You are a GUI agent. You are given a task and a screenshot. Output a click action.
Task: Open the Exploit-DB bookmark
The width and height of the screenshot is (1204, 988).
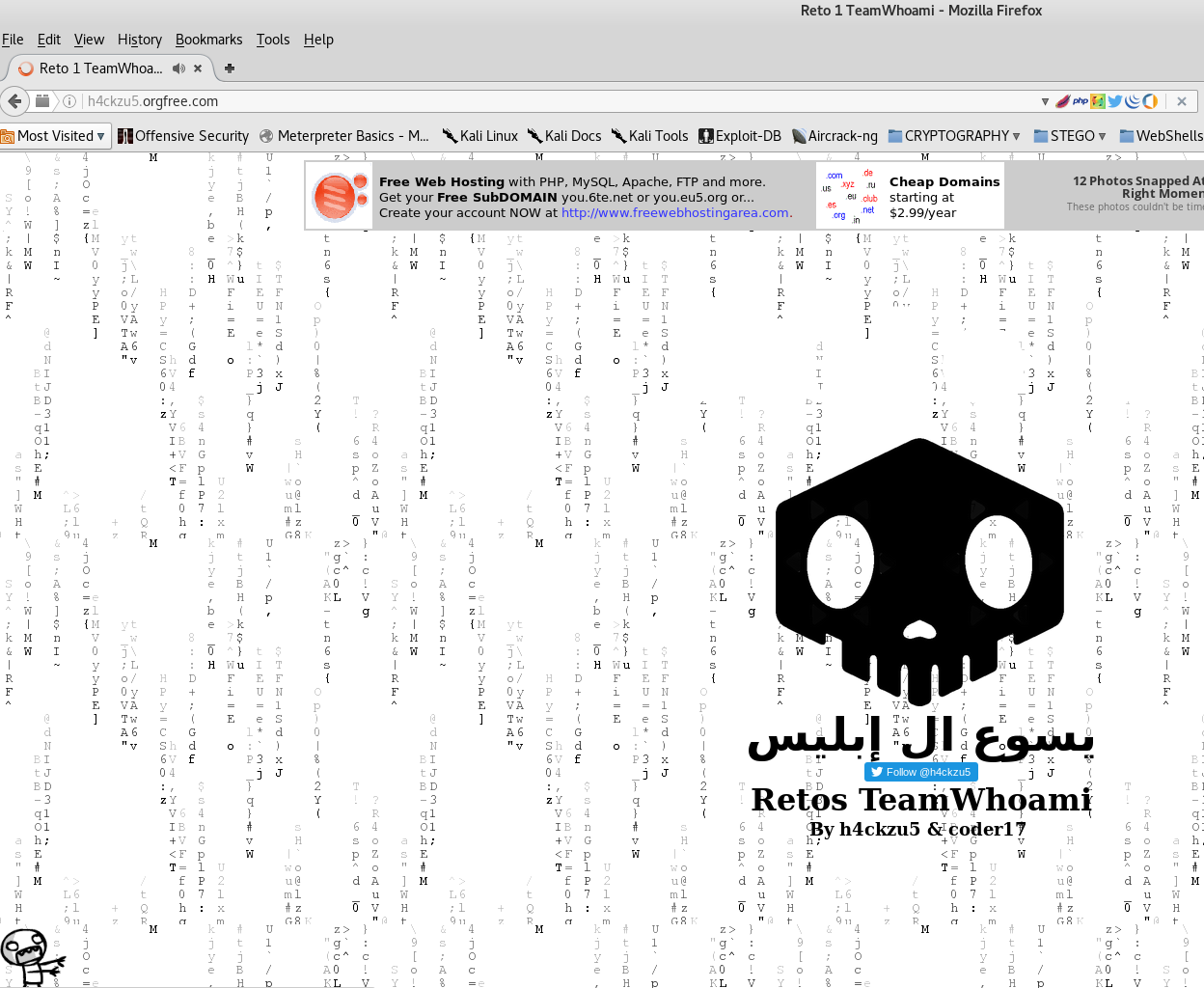[x=740, y=136]
